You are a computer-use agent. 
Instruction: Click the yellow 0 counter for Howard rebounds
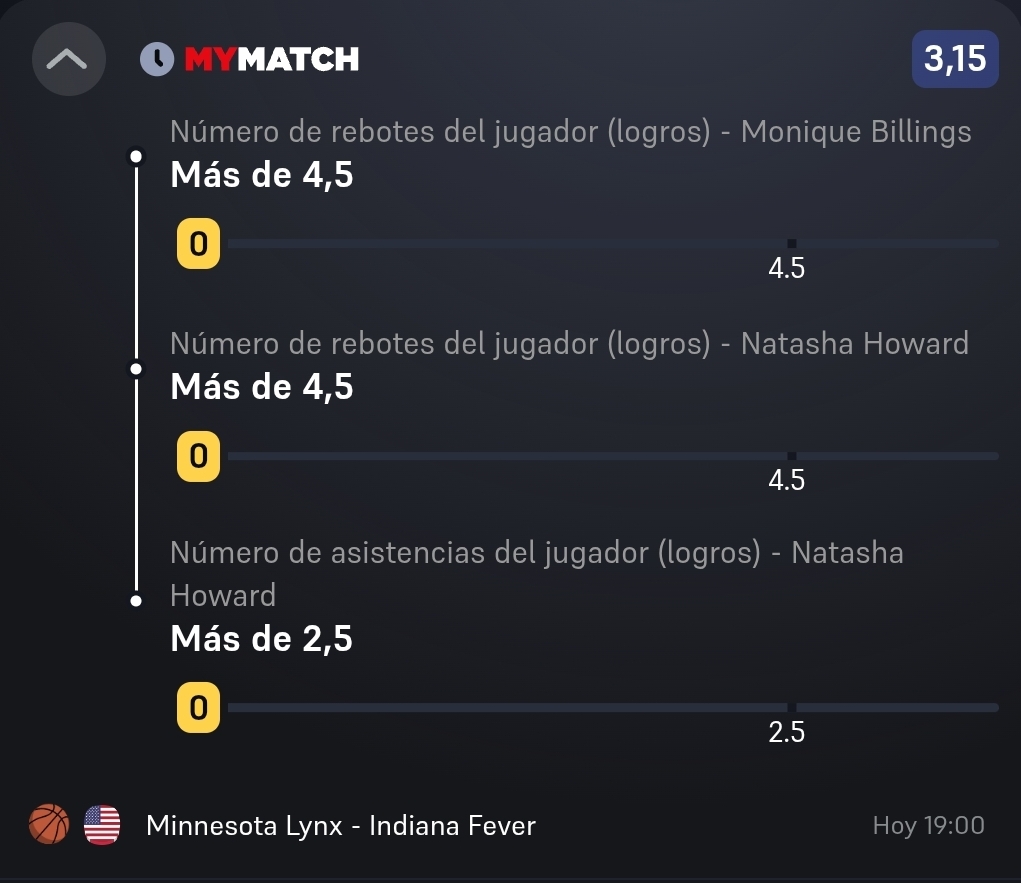click(x=199, y=456)
